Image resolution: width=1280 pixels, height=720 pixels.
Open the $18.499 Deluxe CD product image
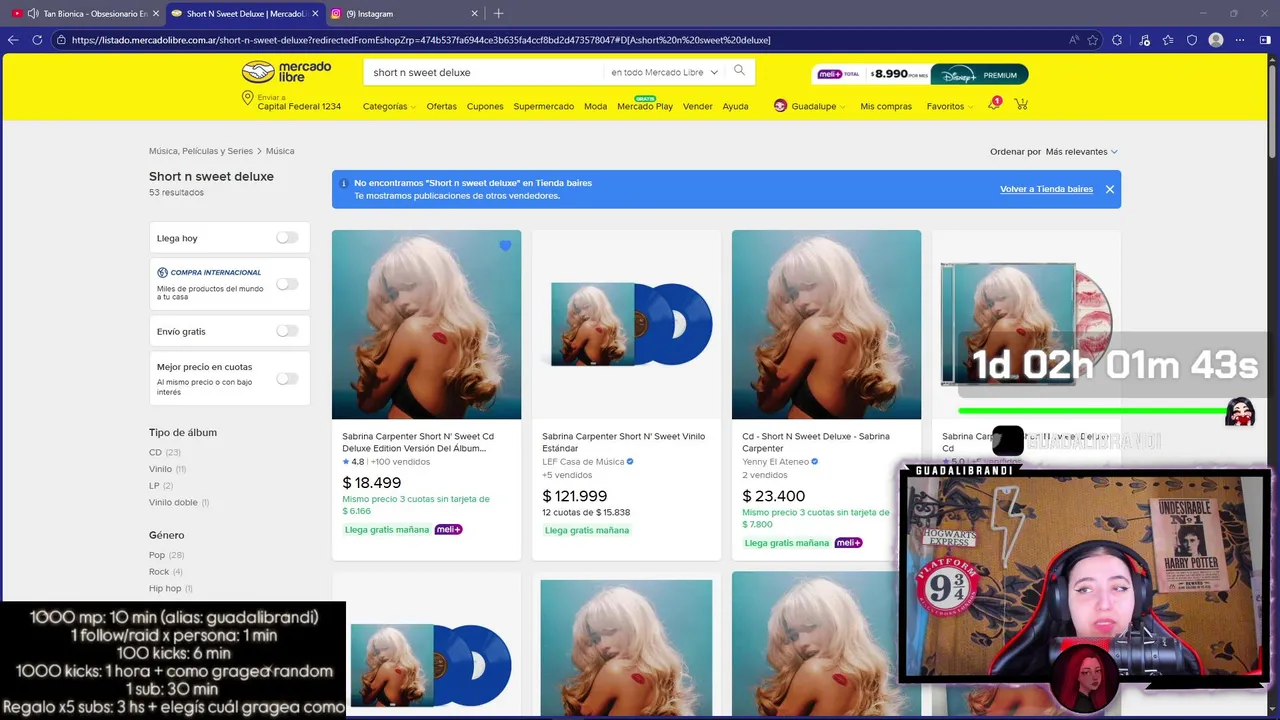[426, 325]
